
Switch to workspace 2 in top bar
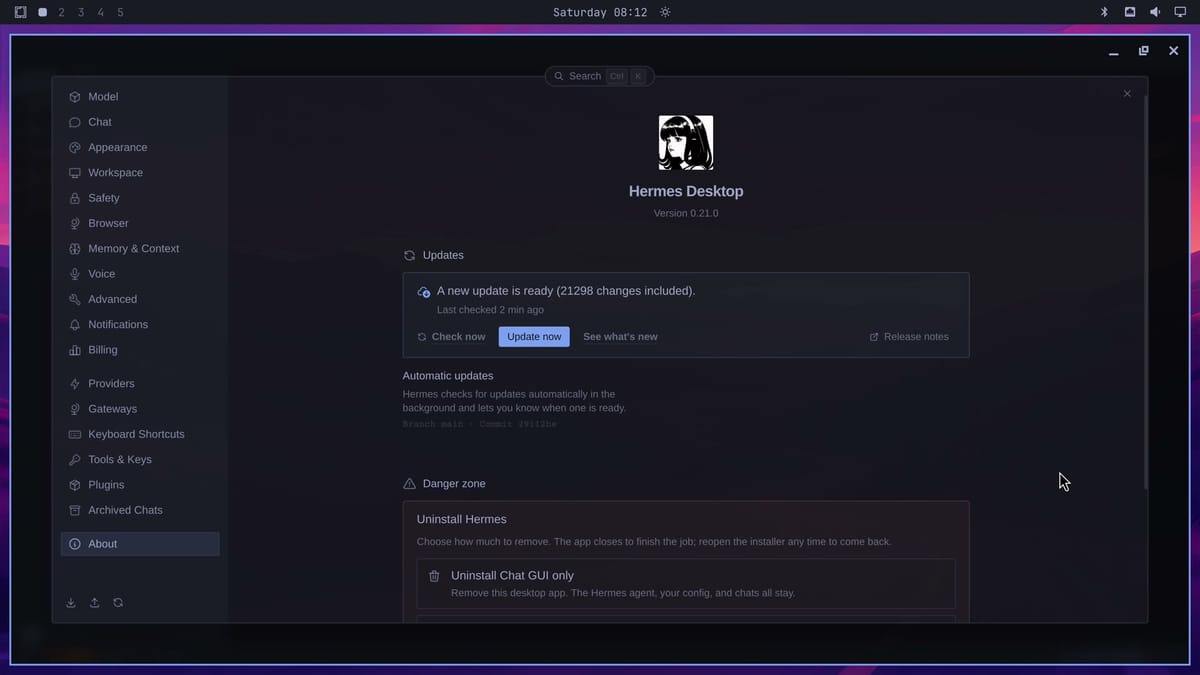click(62, 12)
